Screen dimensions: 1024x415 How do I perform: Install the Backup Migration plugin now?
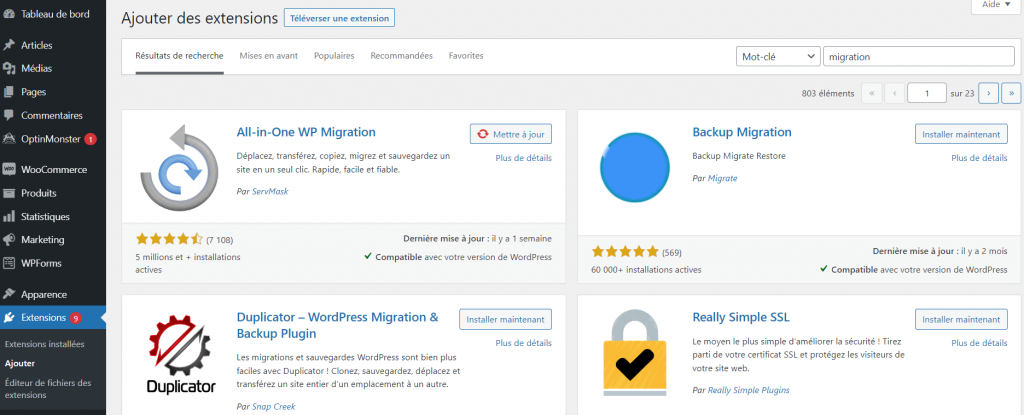[x=960, y=134]
